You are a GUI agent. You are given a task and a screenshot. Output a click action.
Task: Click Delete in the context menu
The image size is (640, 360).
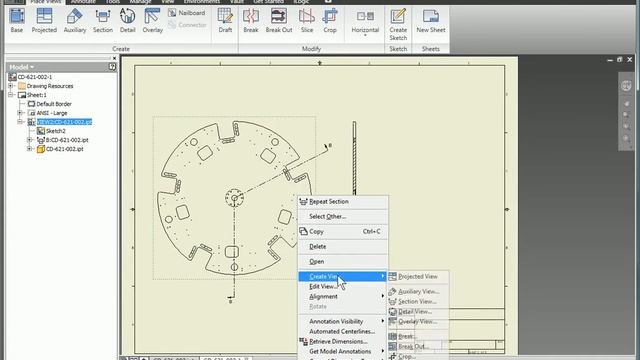(343, 247)
